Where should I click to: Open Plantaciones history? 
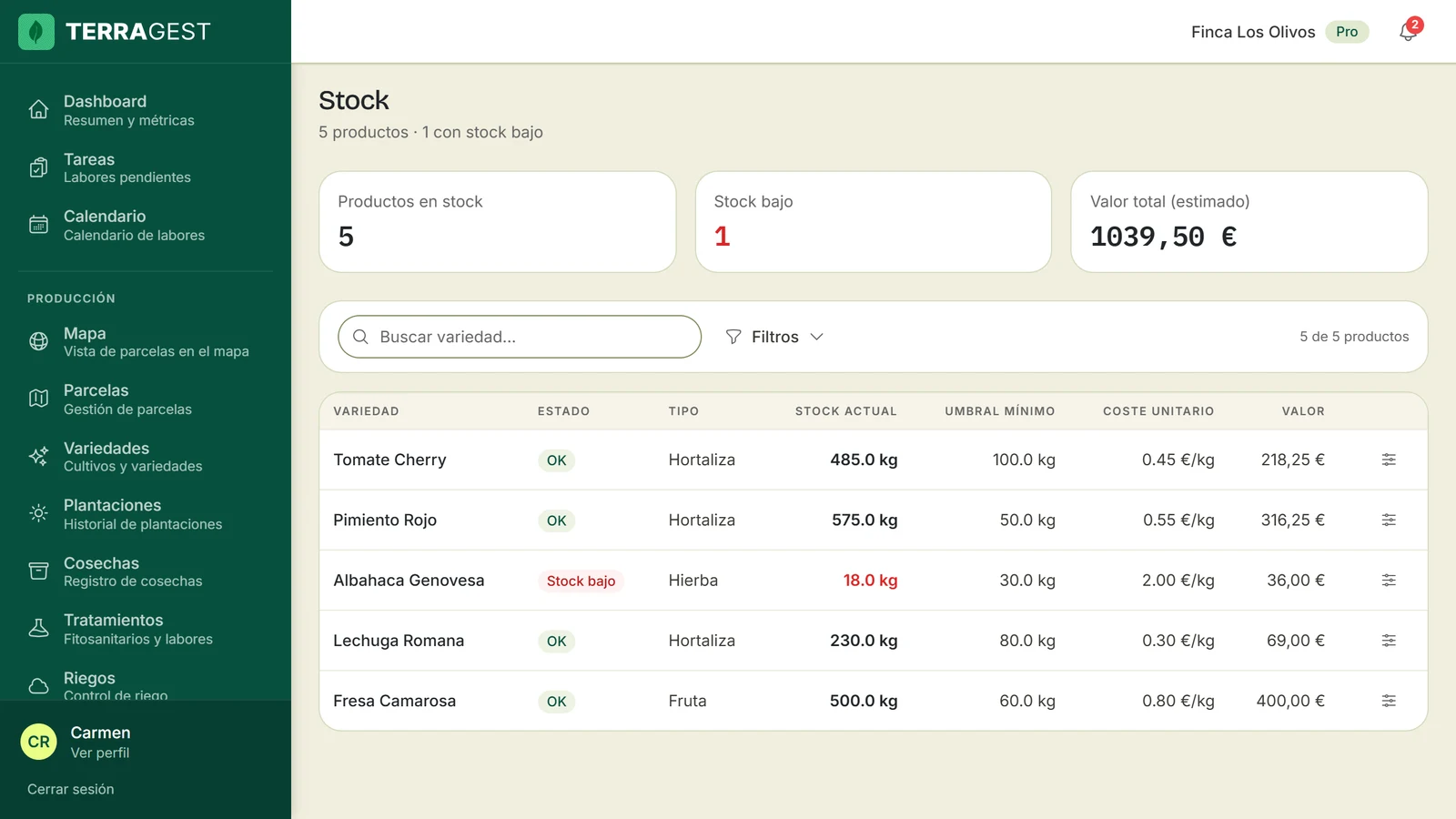point(146,513)
